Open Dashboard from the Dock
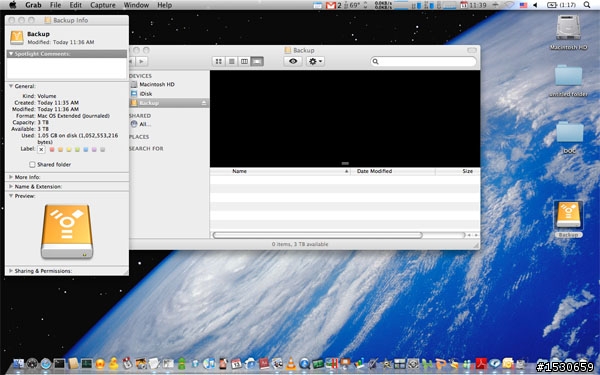This screenshot has width=600, height=375. point(32,364)
